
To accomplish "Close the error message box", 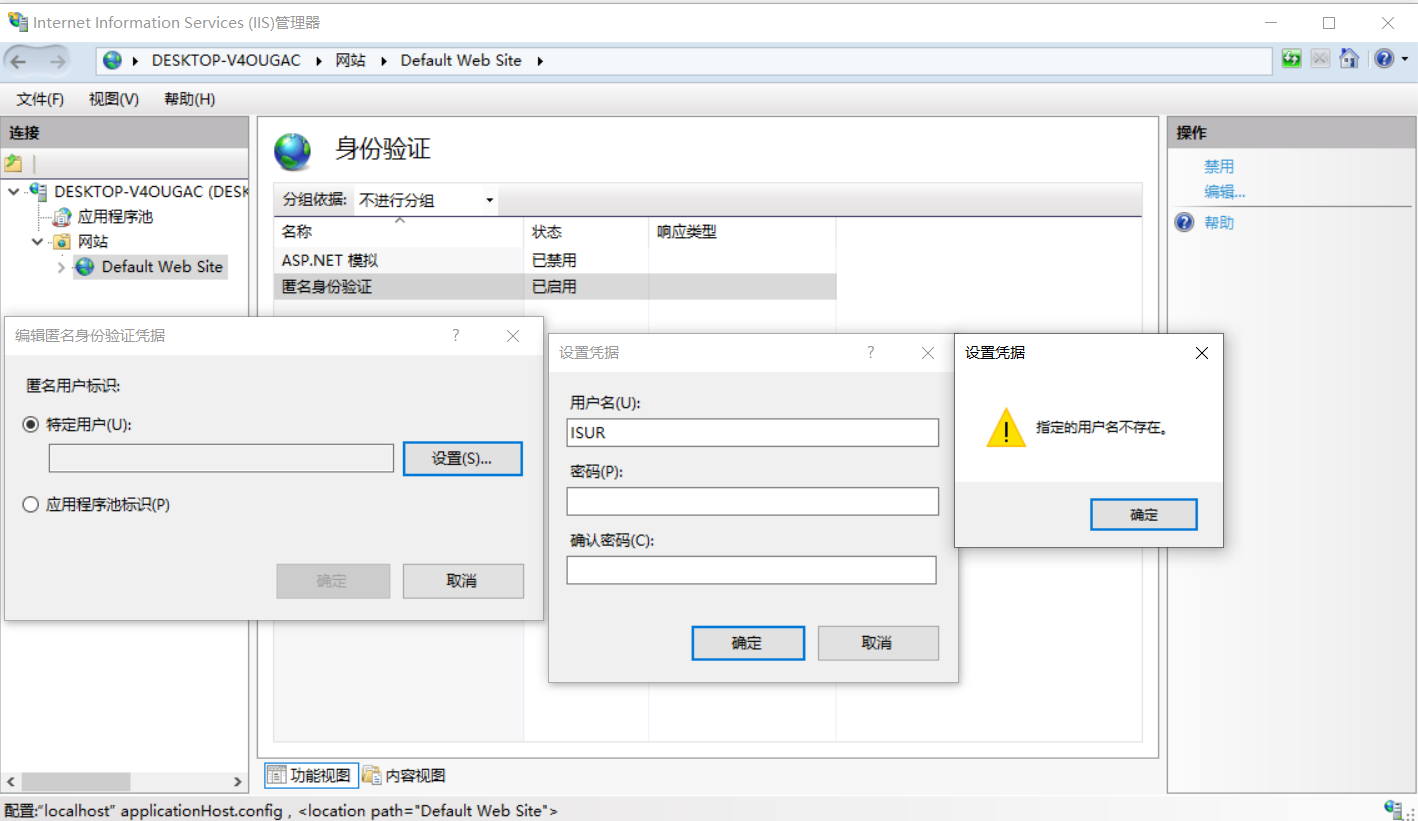I will coord(1202,353).
